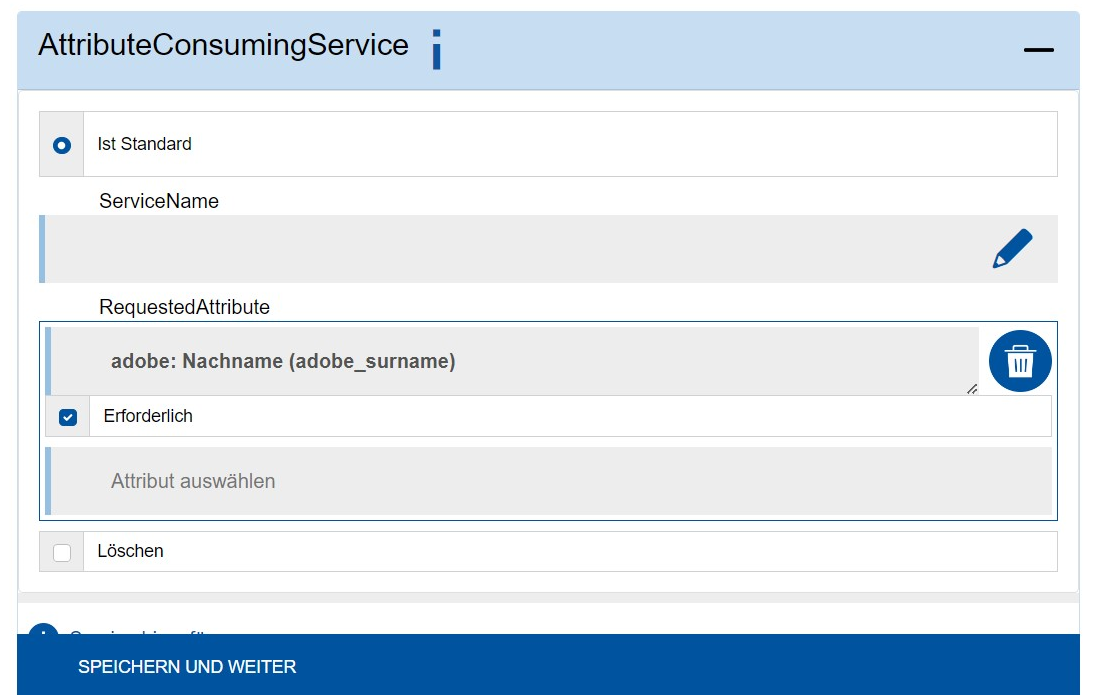
Task: Click the textarea resize handle
Action: (972, 390)
